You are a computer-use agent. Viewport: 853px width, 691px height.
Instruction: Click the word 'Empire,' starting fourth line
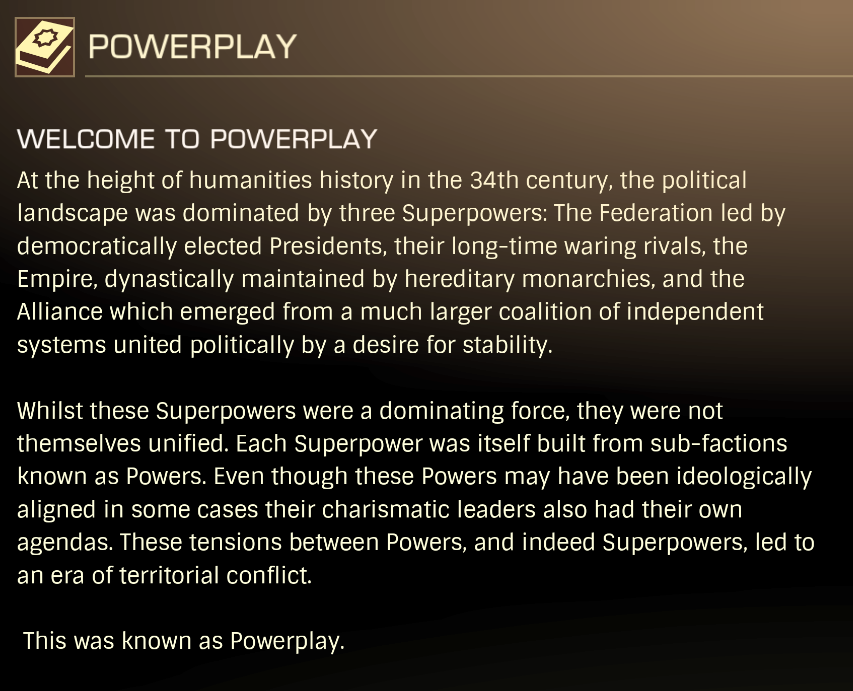click(x=57, y=280)
